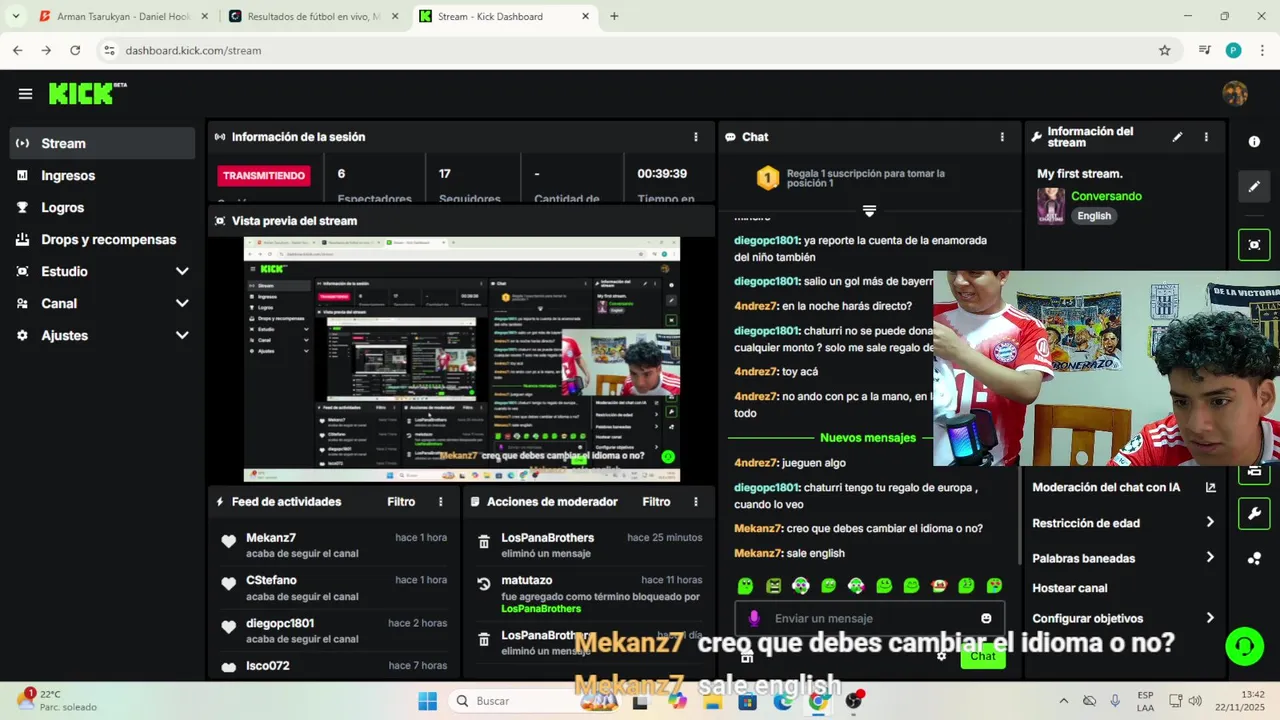Click the stream preview thumbnail

[462, 359]
